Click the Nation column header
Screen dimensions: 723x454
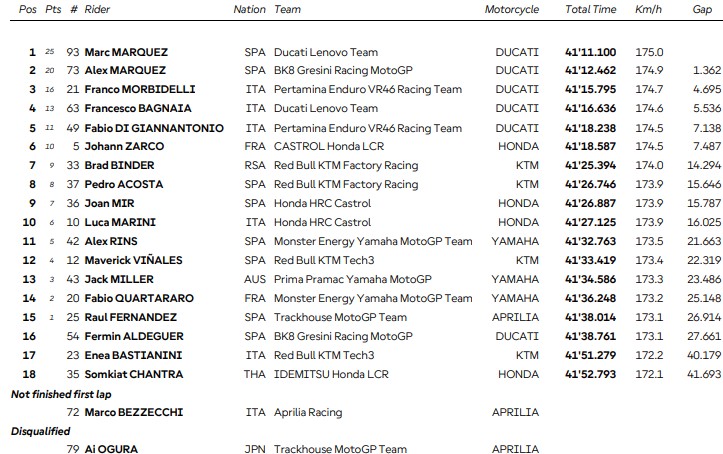pyautogui.click(x=250, y=10)
